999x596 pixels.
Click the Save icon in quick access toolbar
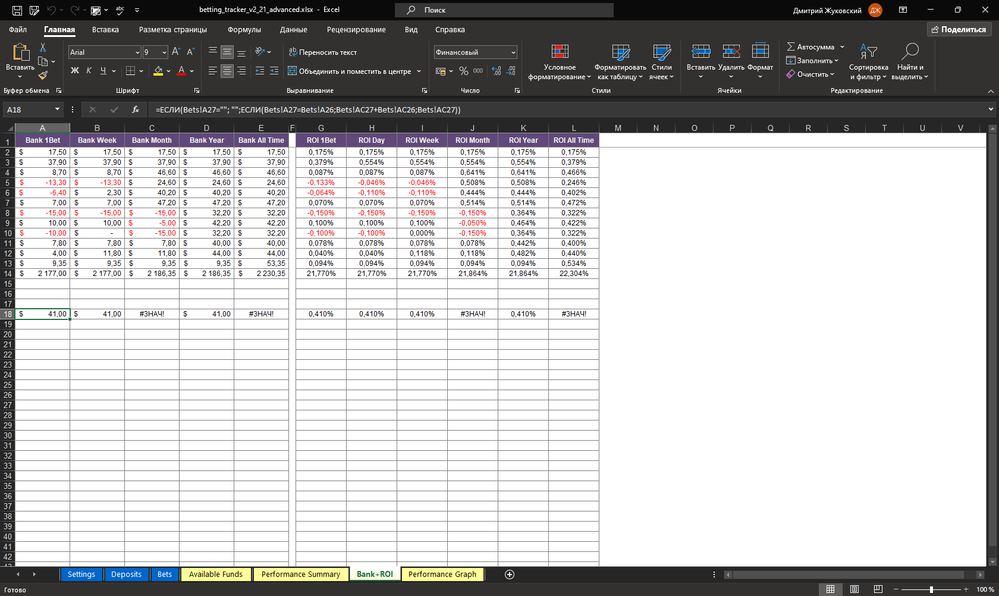(x=15, y=9)
